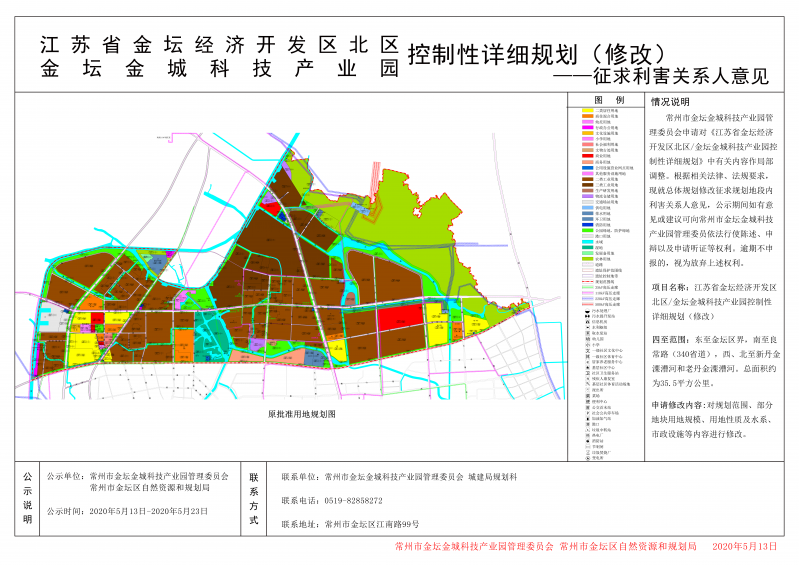This screenshot has height=565, width=799.
Task: Click the olive green 农林用地 legend swatch
Action: [588, 259]
